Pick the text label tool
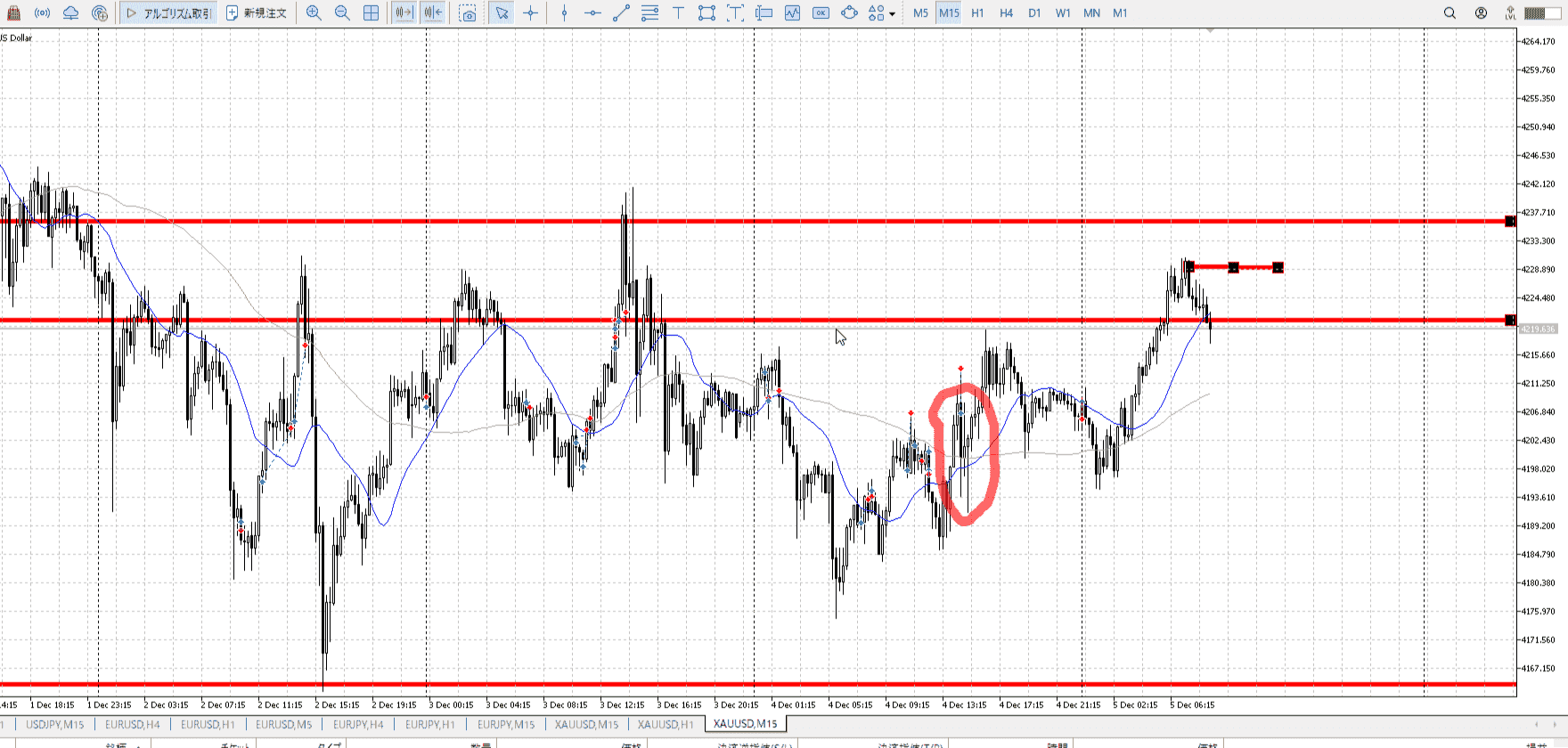Image resolution: width=1568 pixels, height=748 pixels. point(678,13)
